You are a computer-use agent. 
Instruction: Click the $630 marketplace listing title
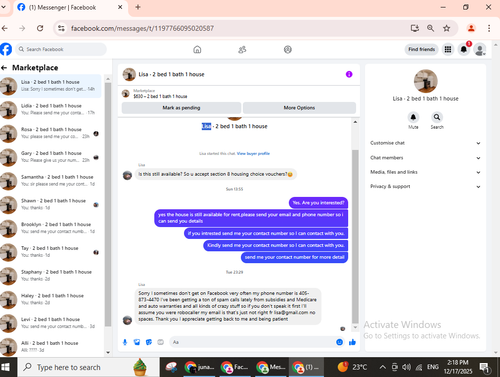pyautogui.click(x=160, y=96)
